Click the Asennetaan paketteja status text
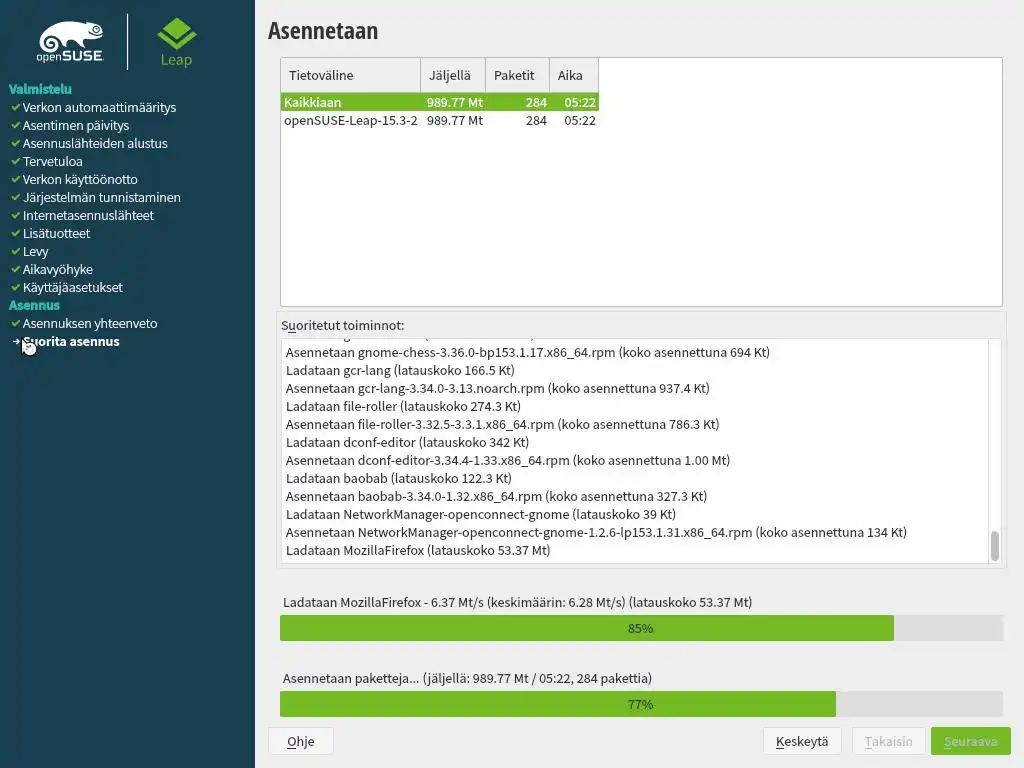This screenshot has height=768, width=1024. [x=467, y=679]
